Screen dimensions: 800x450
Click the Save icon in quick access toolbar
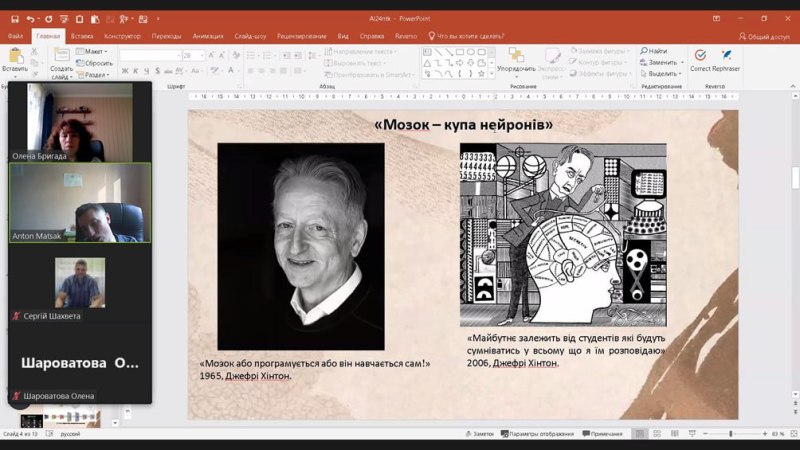tap(15, 18)
